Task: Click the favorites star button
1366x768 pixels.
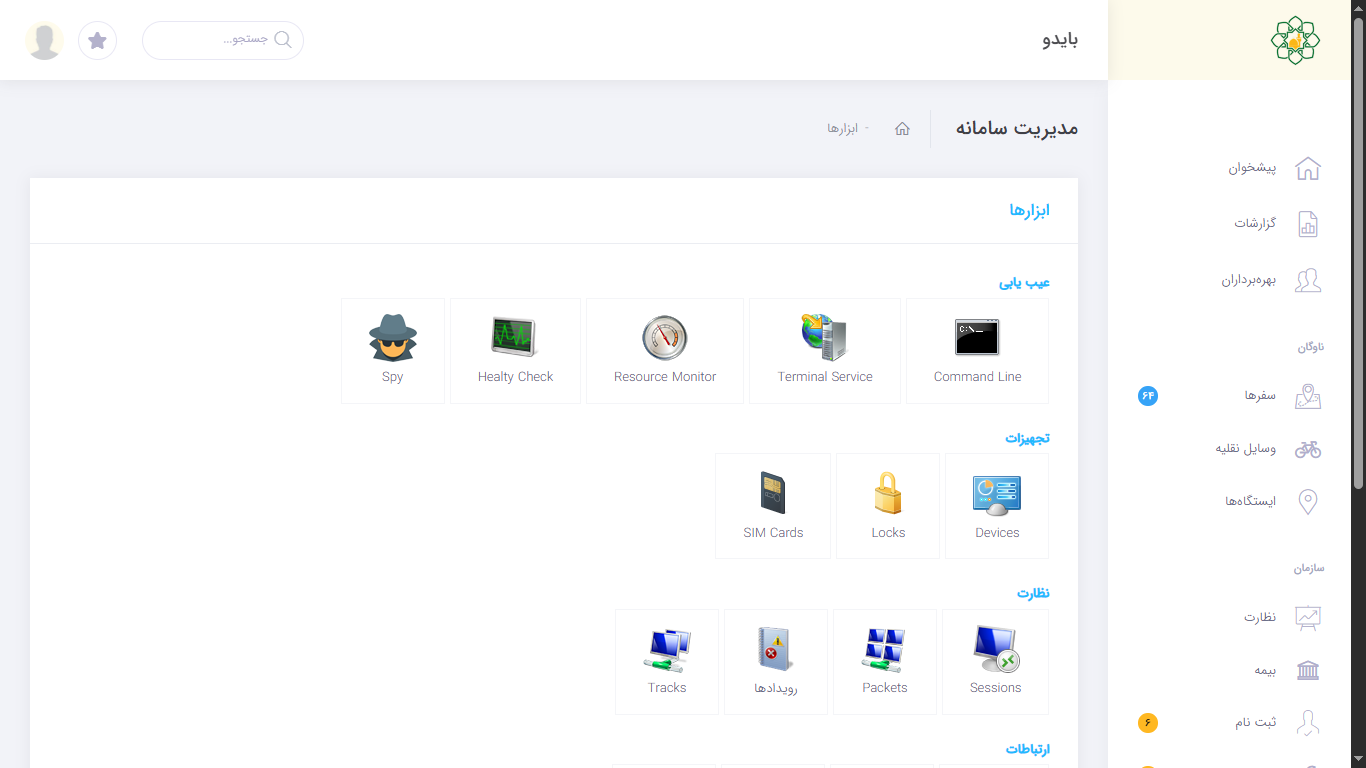Action: tap(97, 41)
